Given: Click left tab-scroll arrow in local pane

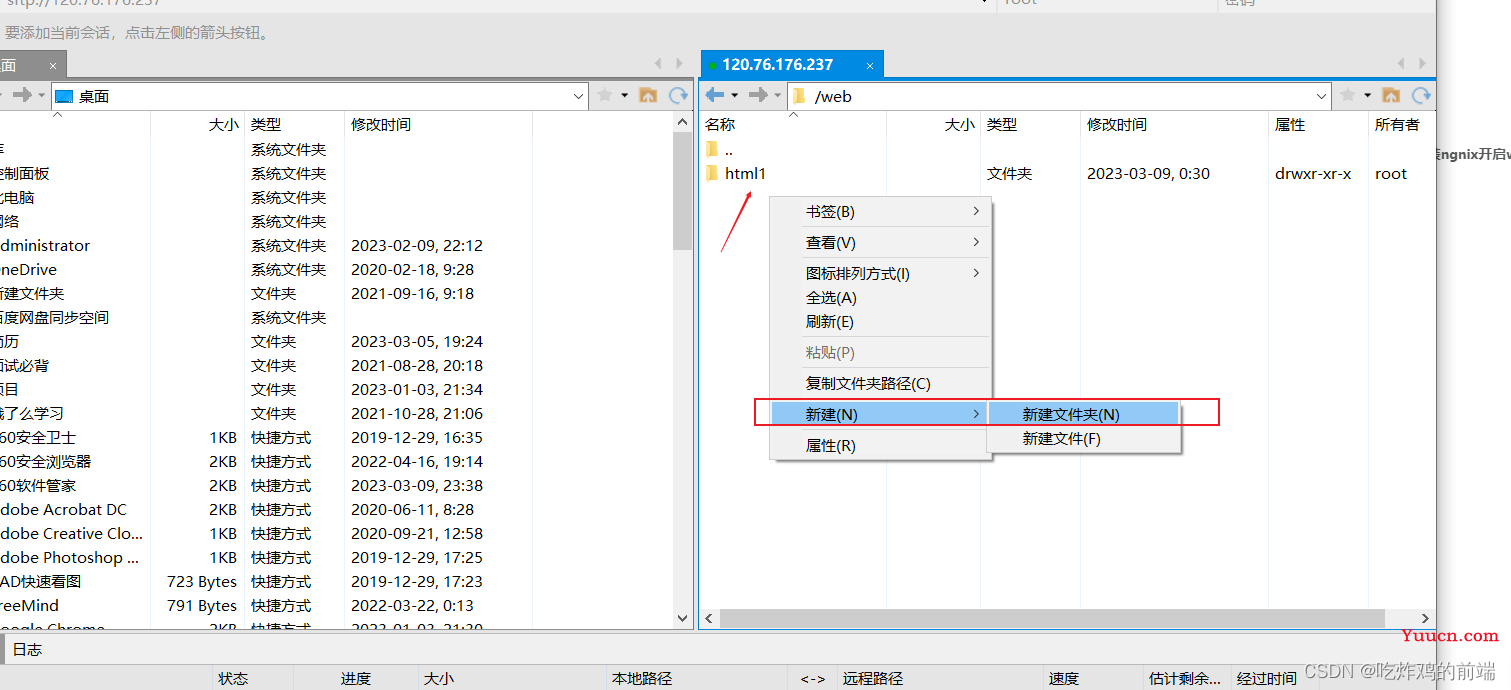Looking at the screenshot, I should click(657, 64).
